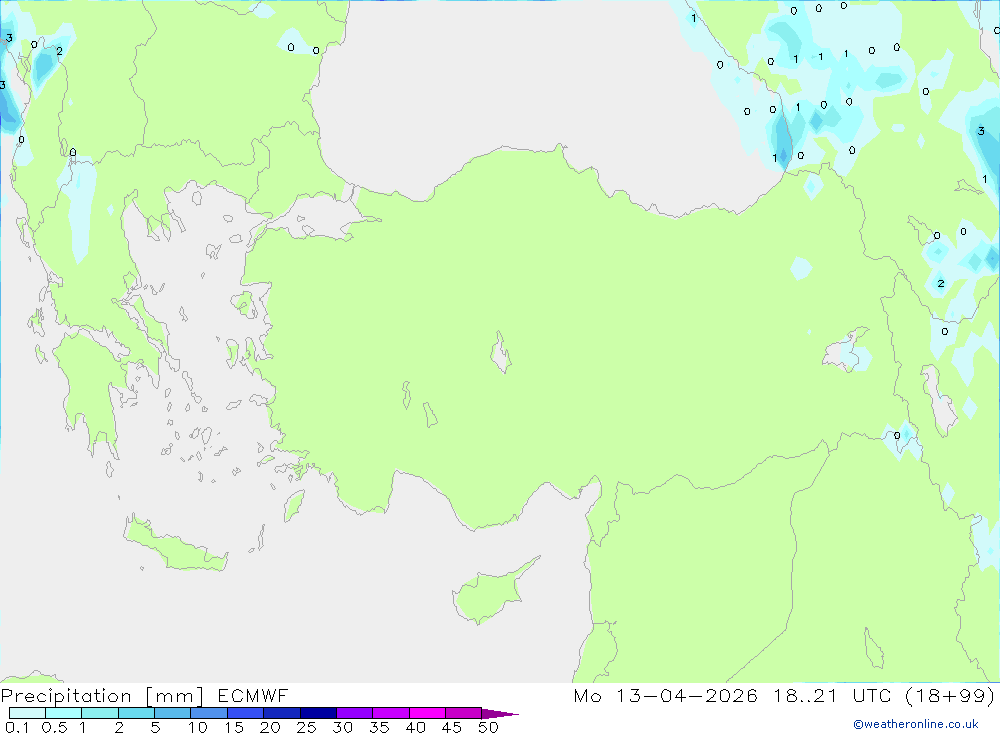
Task: Click the '30' legend scale value
Action: click(x=342, y=727)
